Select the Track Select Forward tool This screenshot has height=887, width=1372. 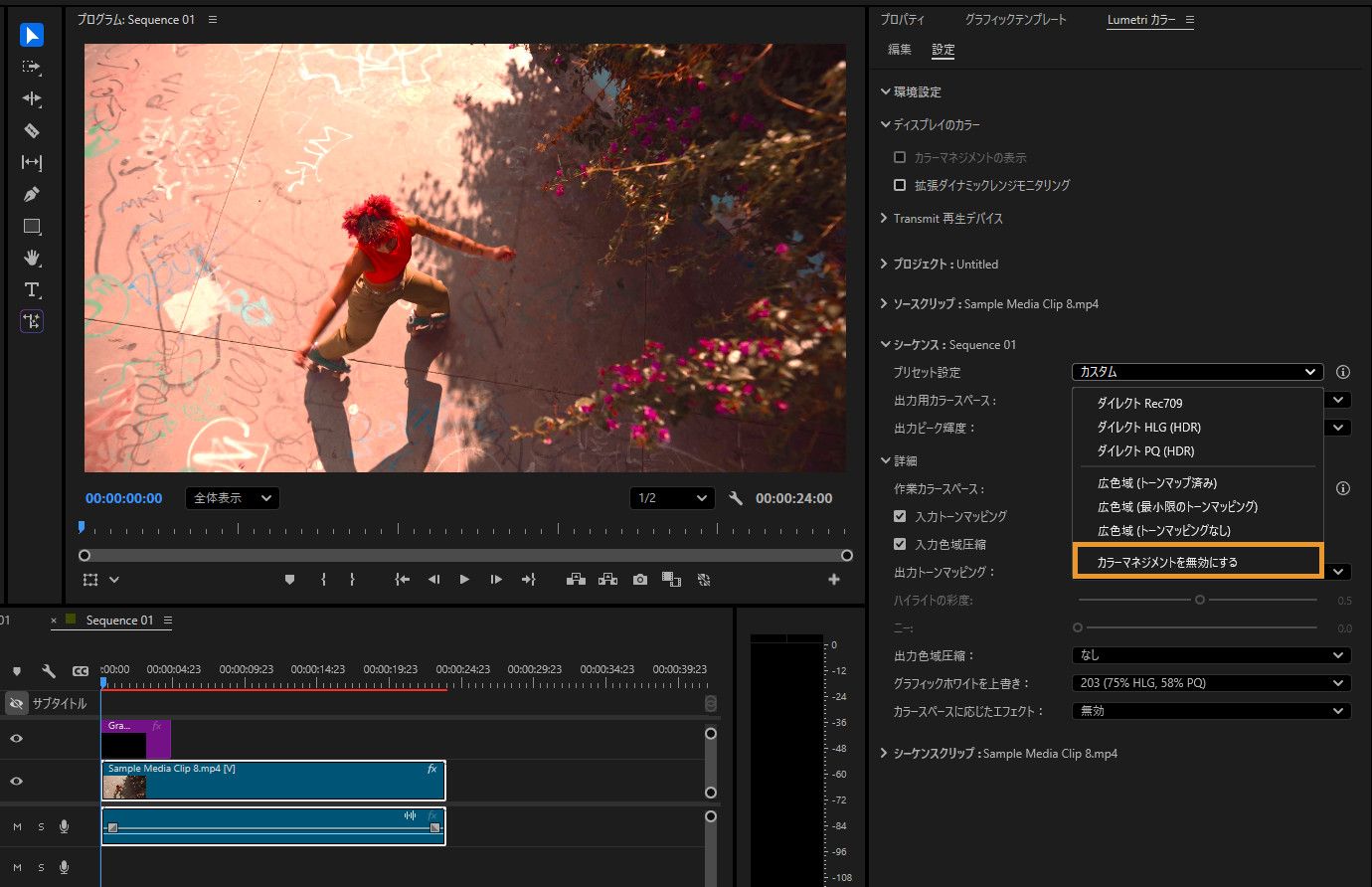tap(32, 67)
